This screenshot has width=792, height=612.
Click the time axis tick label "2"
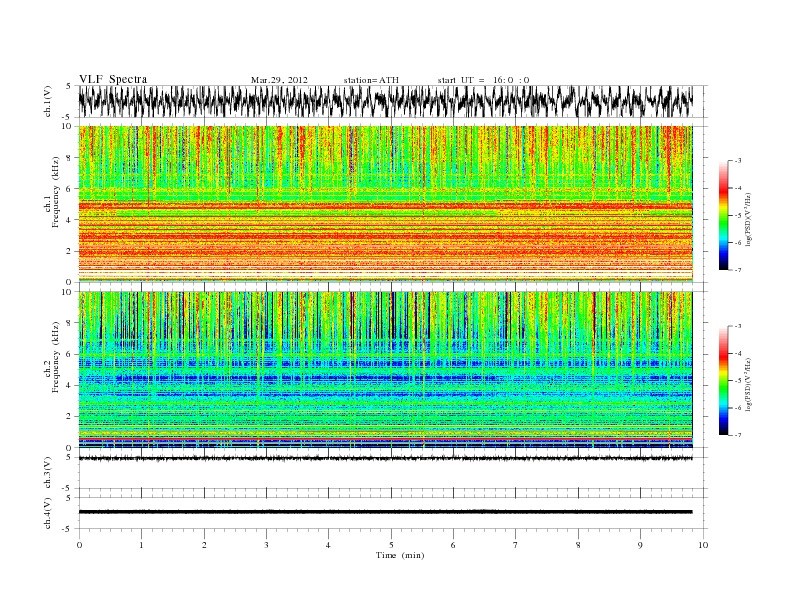tap(204, 545)
